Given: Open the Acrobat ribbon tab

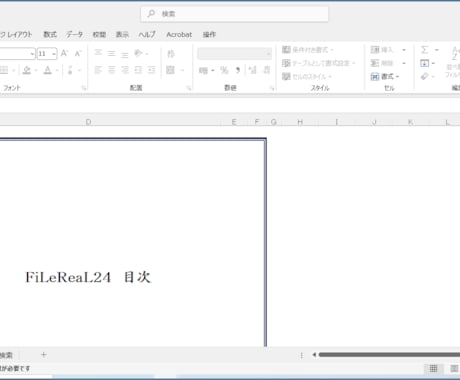Looking at the screenshot, I should [x=179, y=34].
